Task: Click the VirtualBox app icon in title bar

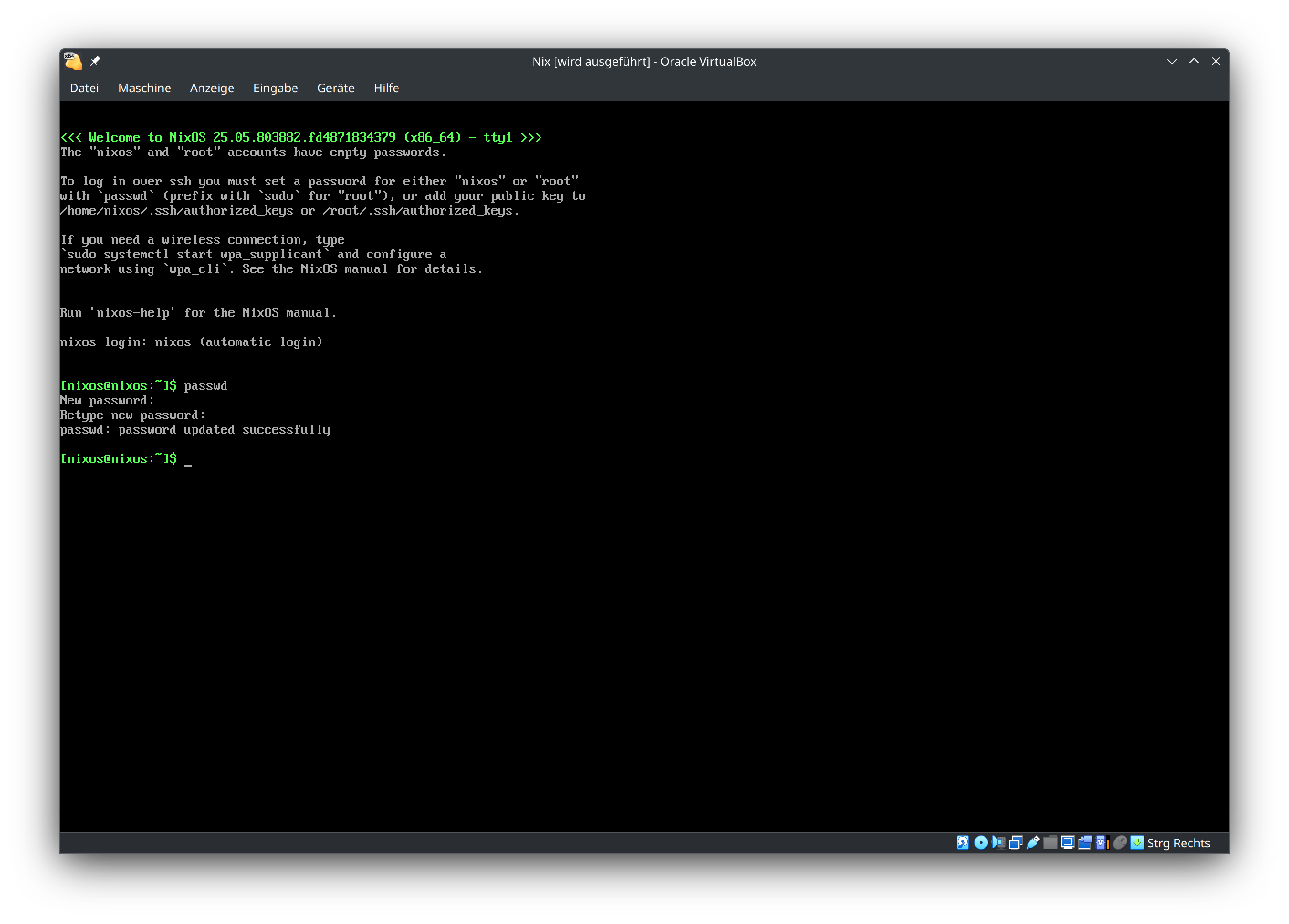Action: 73,61
